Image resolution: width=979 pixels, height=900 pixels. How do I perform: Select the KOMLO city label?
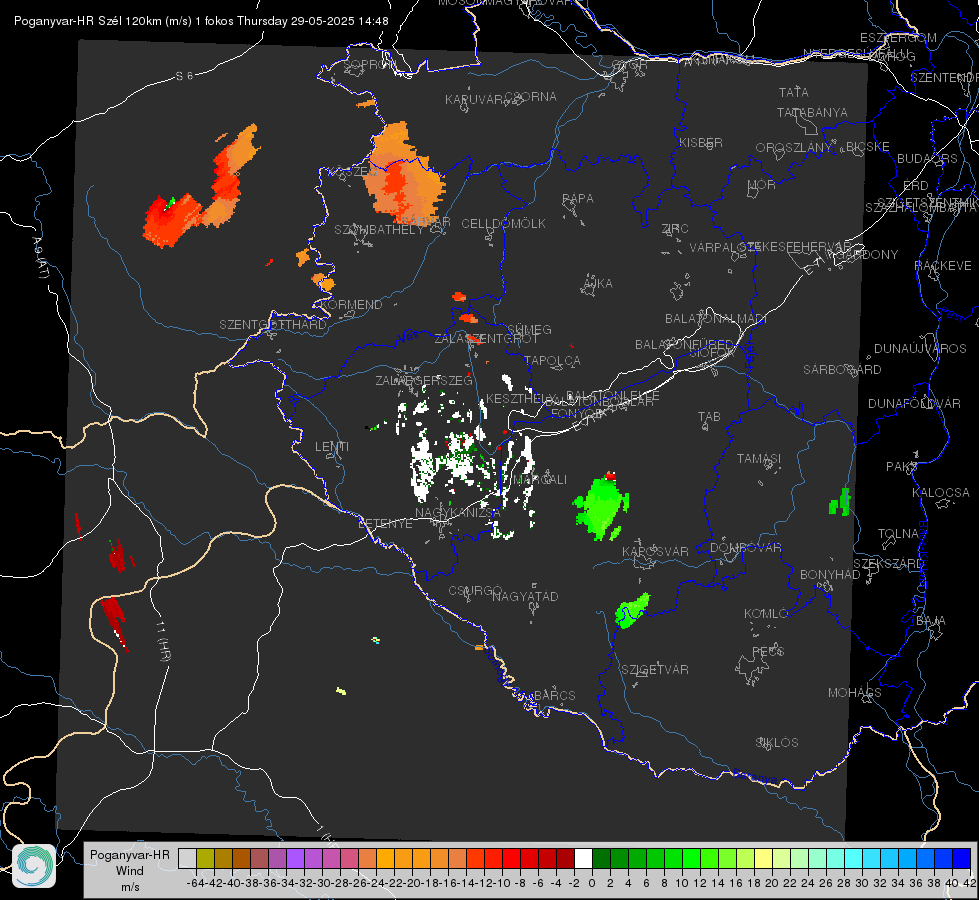tap(765, 614)
